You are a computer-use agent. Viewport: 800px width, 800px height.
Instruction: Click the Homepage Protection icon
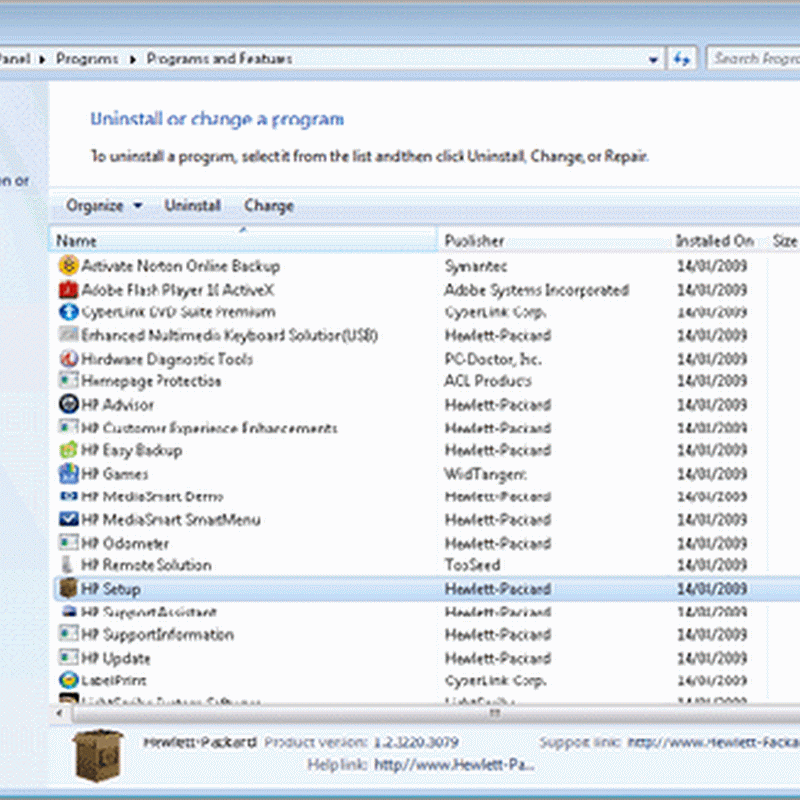point(68,381)
